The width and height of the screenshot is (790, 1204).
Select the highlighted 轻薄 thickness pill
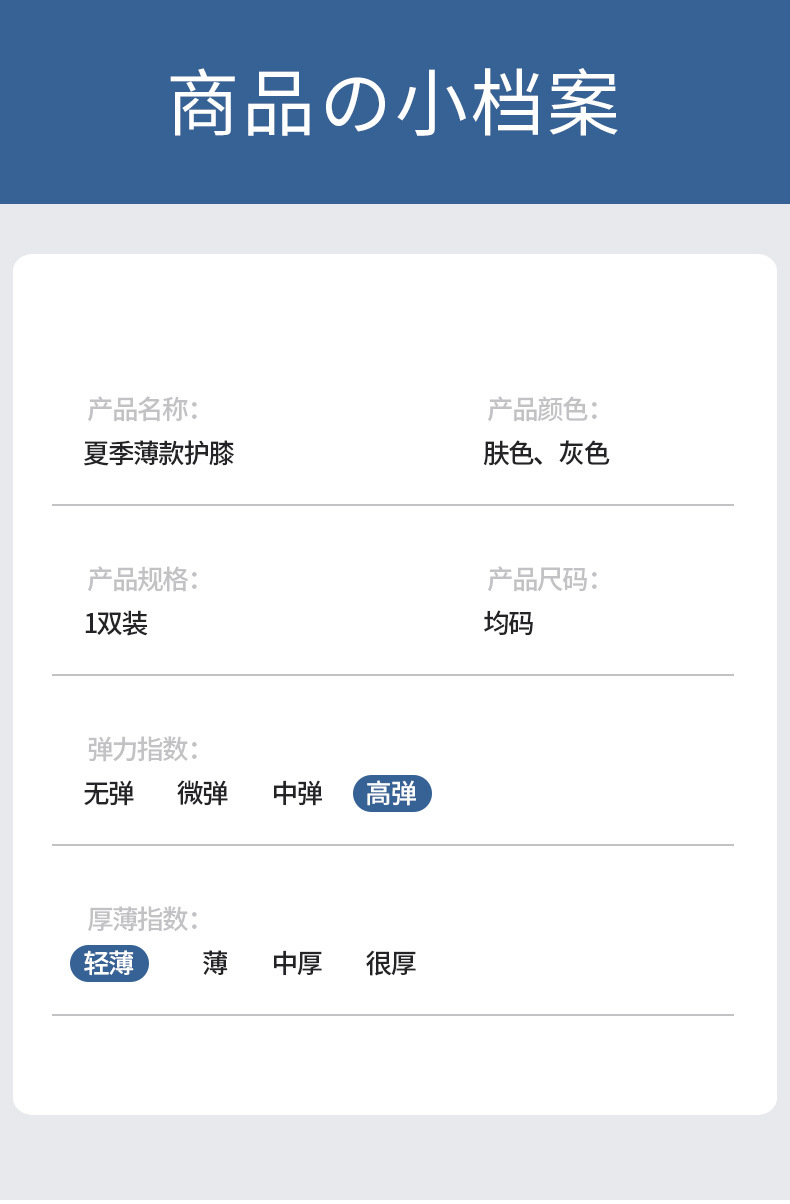109,964
